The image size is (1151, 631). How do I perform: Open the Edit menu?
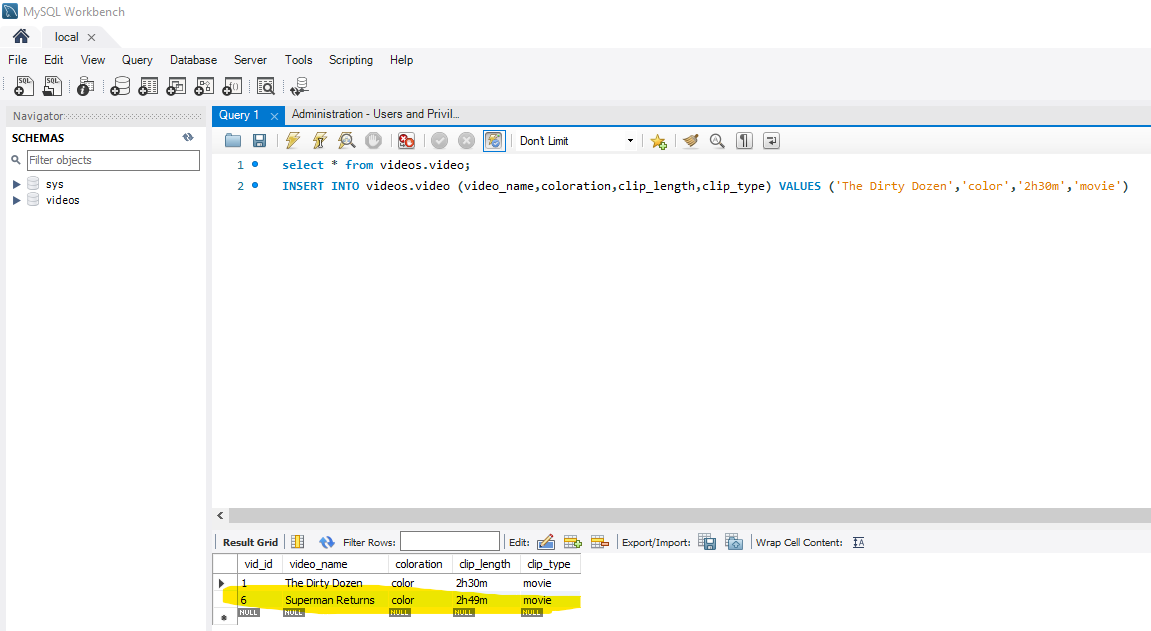tap(54, 60)
